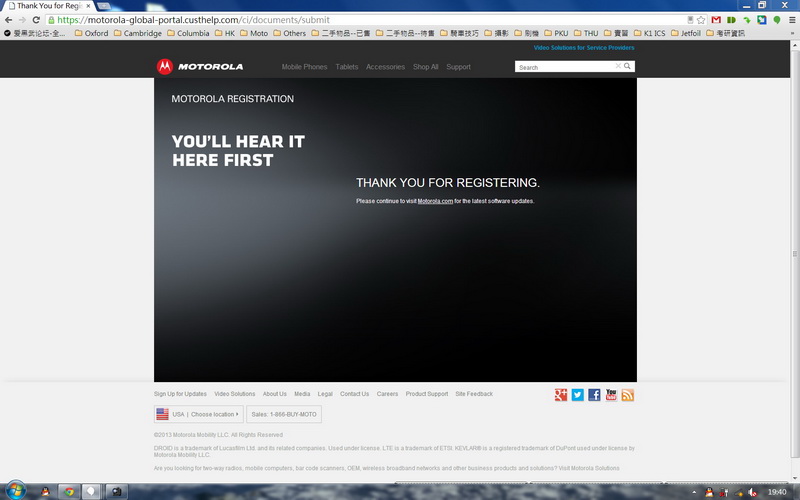
Task: Open the Oxford bookmarks folder
Action: tap(91, 33)
